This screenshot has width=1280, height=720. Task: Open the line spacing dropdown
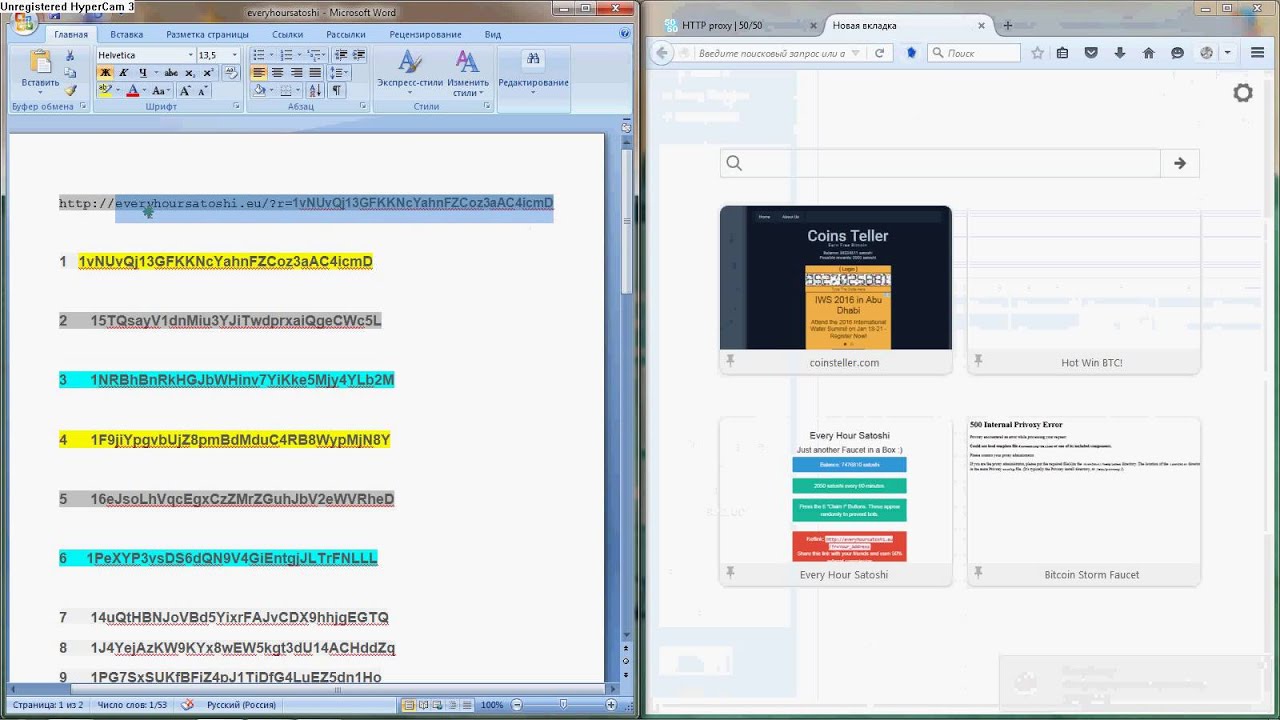point(339,73)
